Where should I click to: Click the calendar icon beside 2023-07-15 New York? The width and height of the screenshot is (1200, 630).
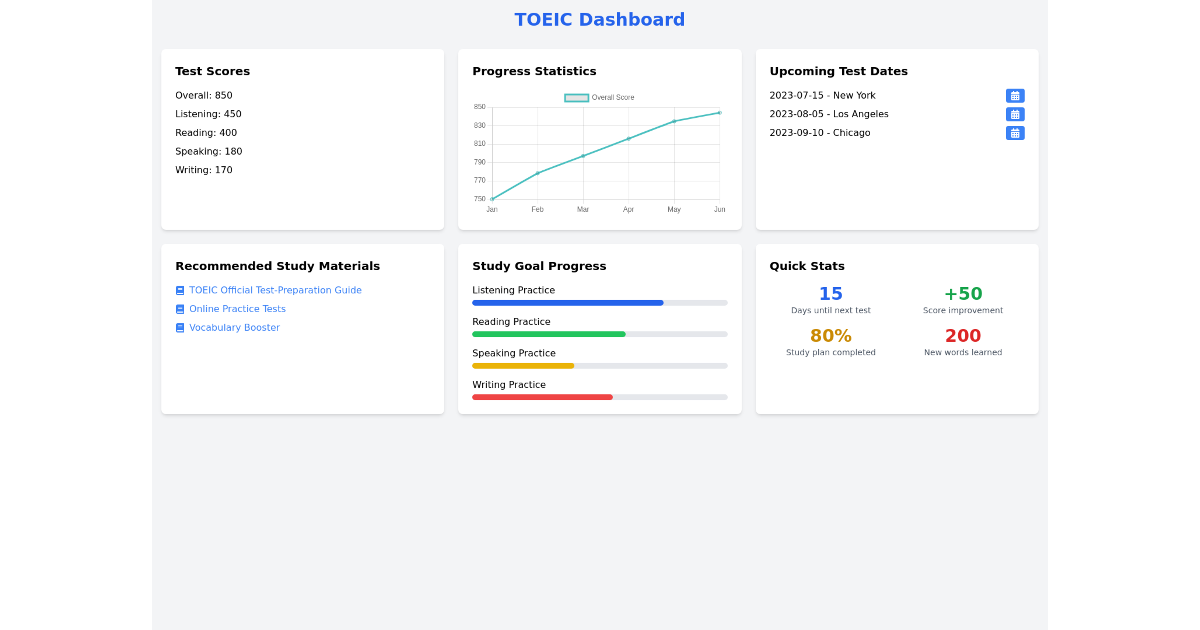point(1015,96)
